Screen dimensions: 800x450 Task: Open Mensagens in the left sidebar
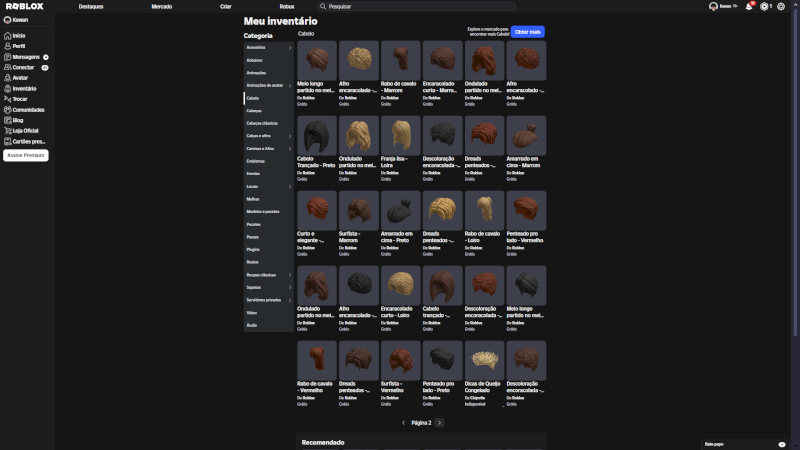pyautogui.click(x=25, y=56)
